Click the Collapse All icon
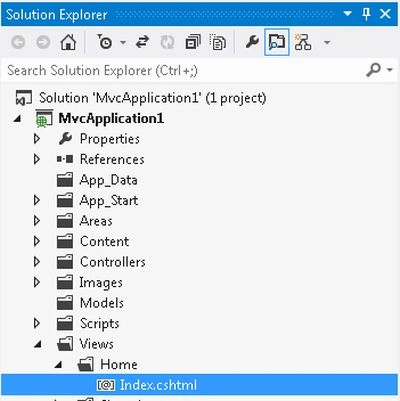 tap(193, 42)
